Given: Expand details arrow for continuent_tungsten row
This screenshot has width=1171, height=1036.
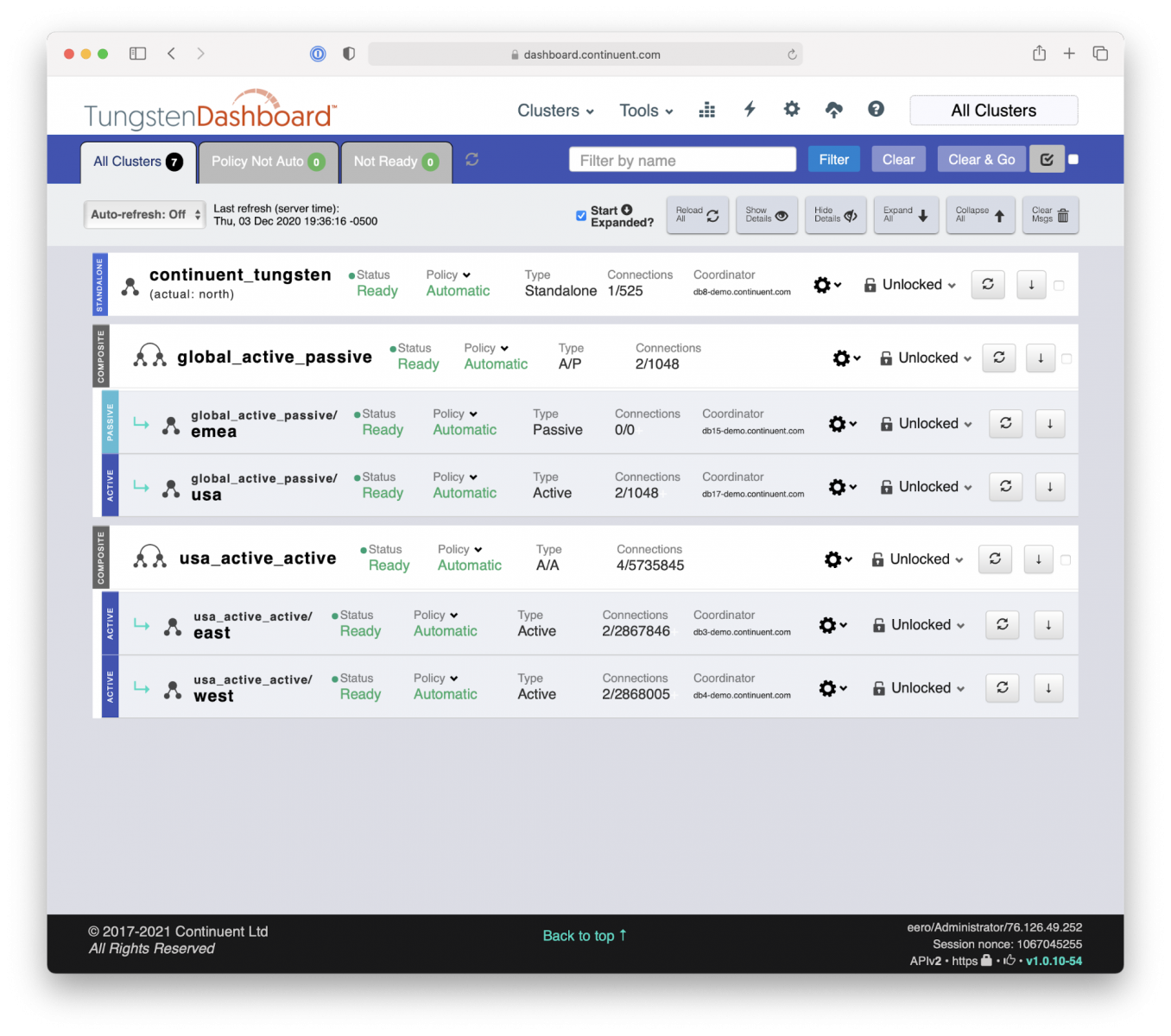Looking at the screenshot, I should click(x=1031, y=284).
